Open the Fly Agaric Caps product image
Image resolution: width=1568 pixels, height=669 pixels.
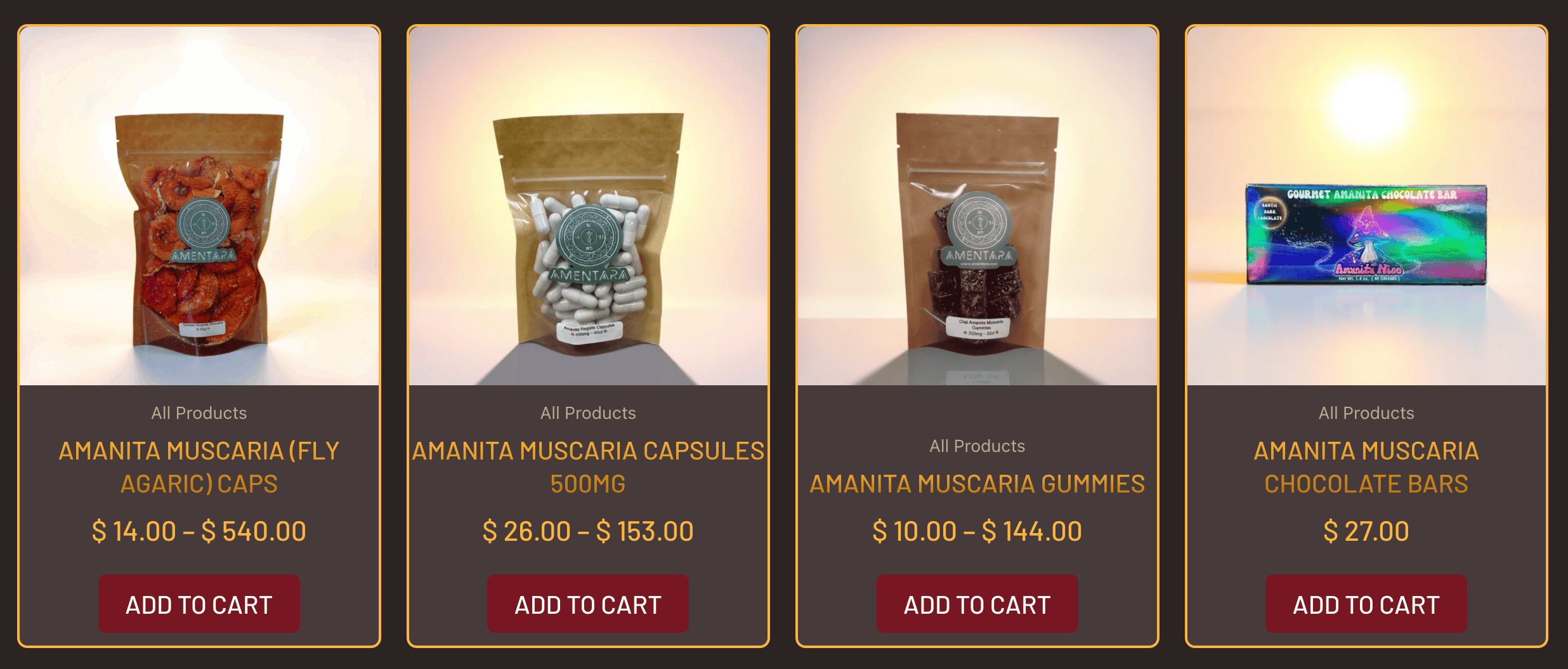click(x=199, y=206)
